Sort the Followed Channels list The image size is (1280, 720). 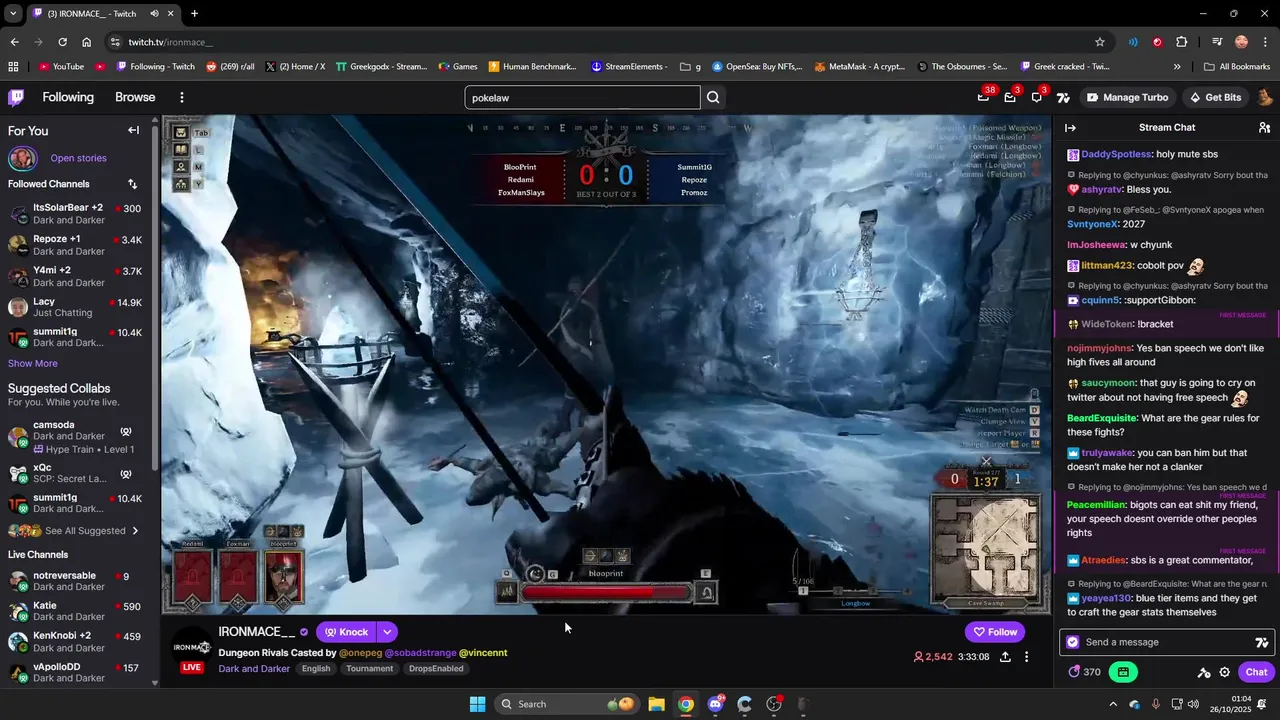tap(132, 184)
